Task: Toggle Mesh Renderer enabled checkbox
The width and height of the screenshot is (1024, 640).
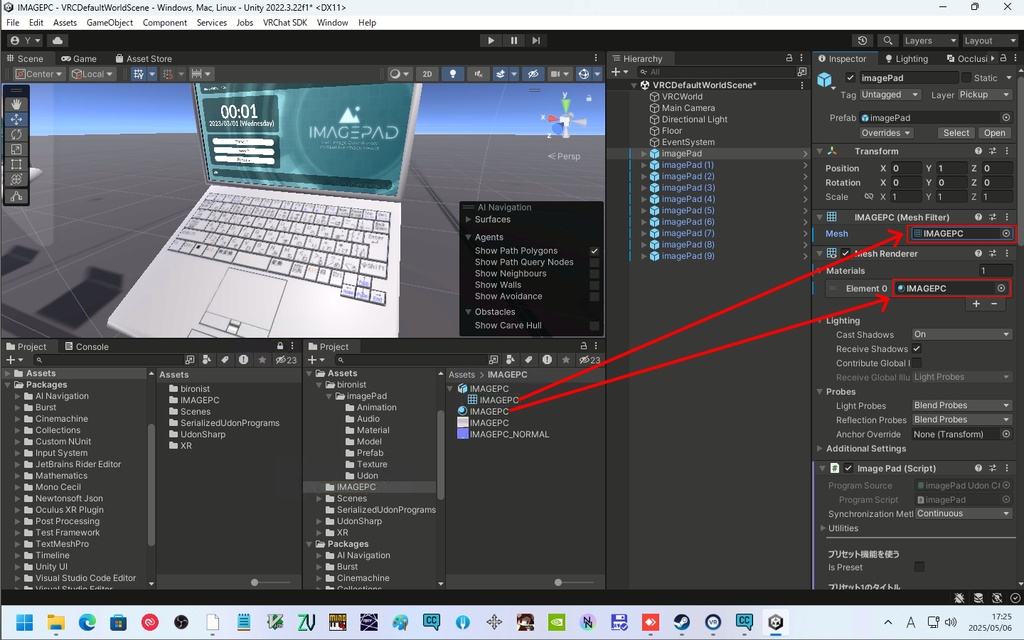Action: coord(846,253)
